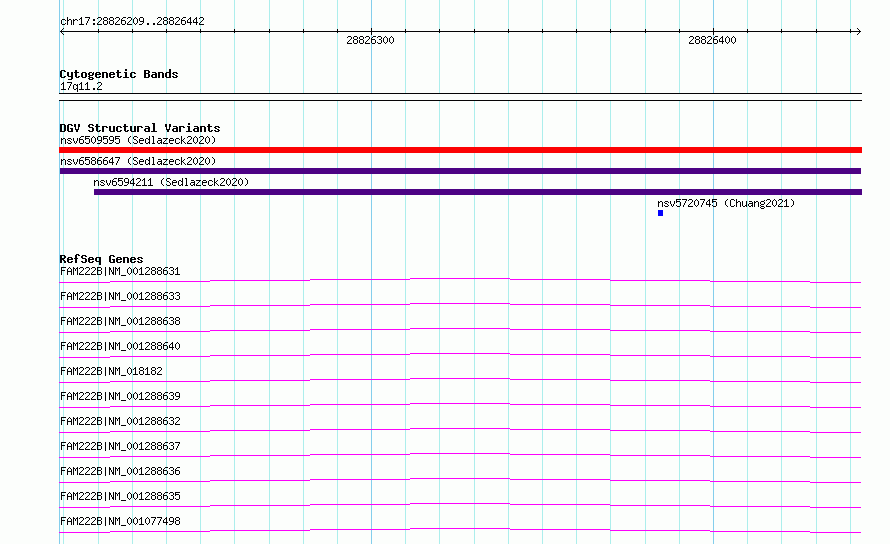
Task: Select transcript FAM222B|NM_001288640
Action: [120, 346]
